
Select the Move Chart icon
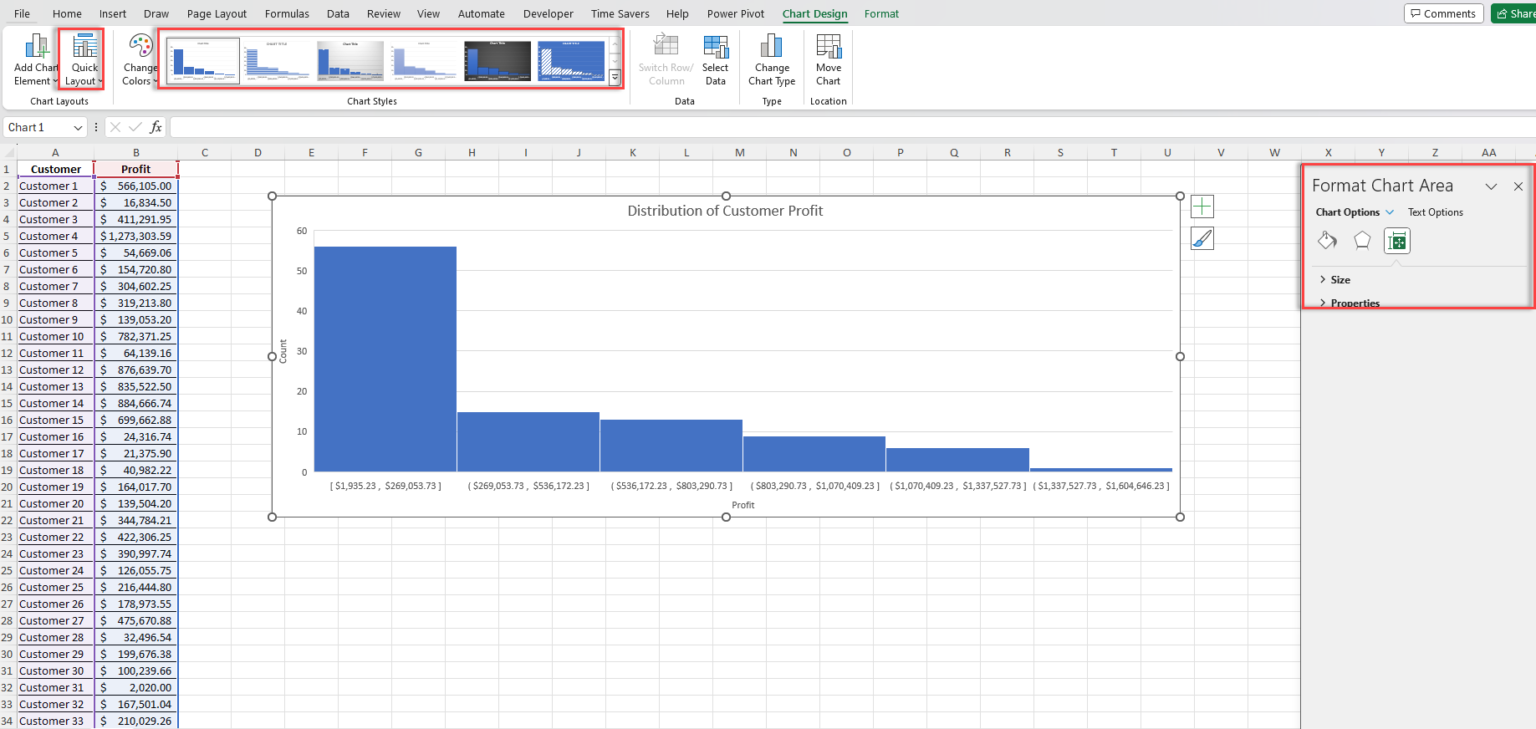828,58
